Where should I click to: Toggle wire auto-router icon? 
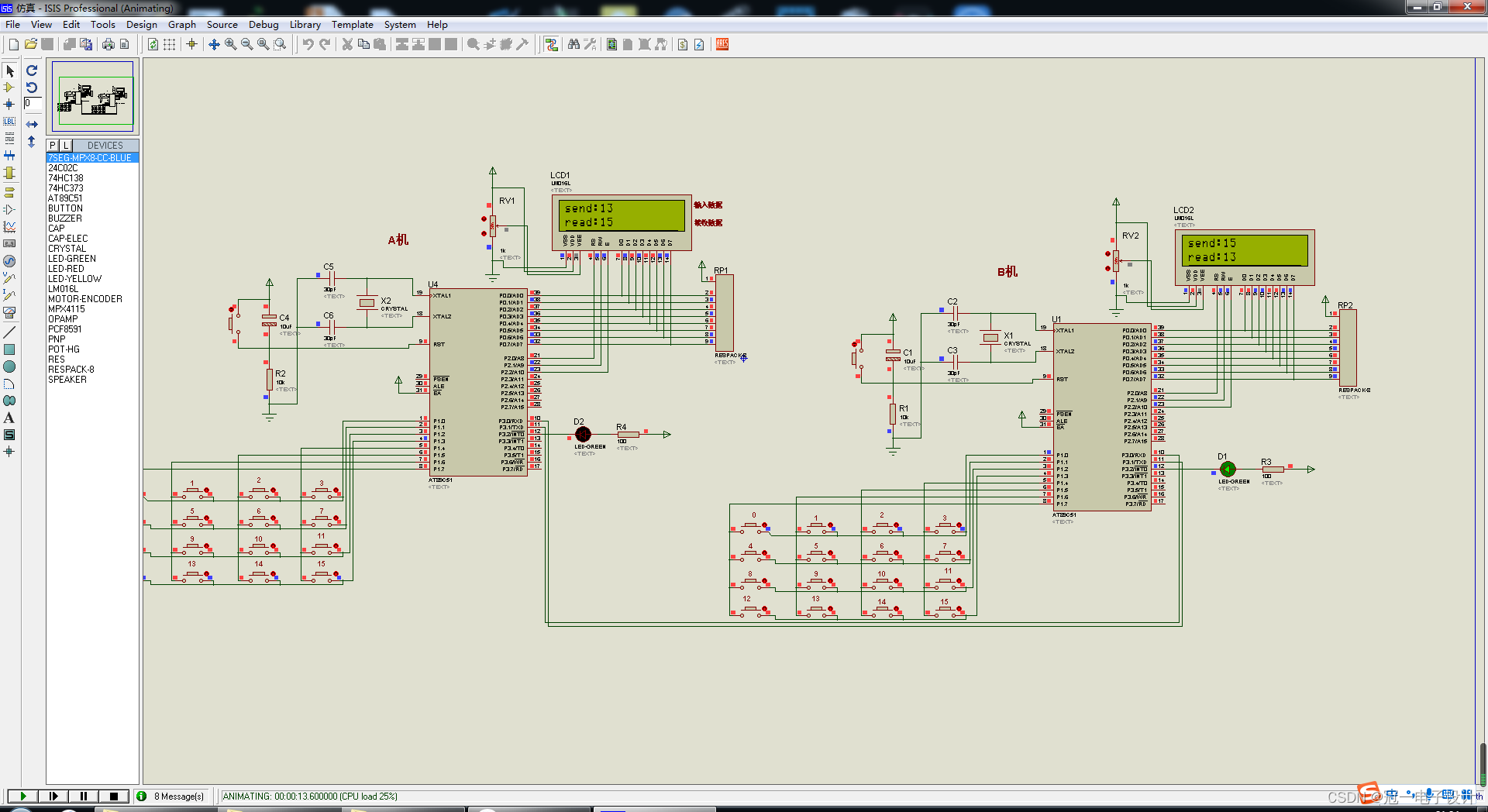(551, 44)
